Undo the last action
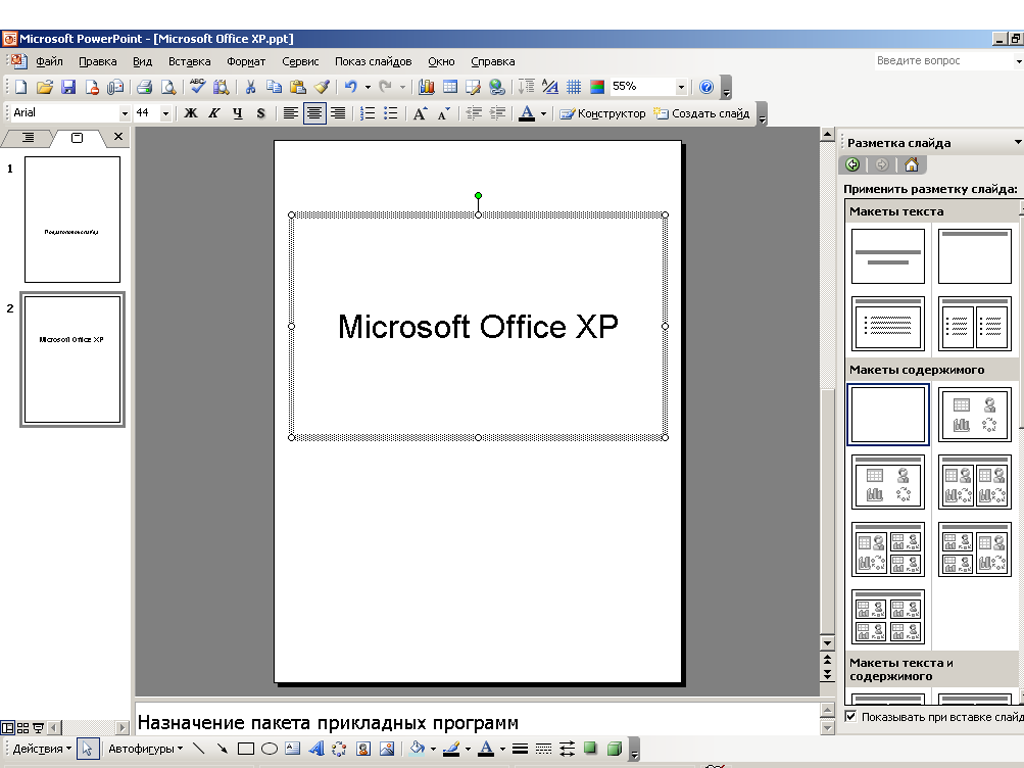 (351, 87)
